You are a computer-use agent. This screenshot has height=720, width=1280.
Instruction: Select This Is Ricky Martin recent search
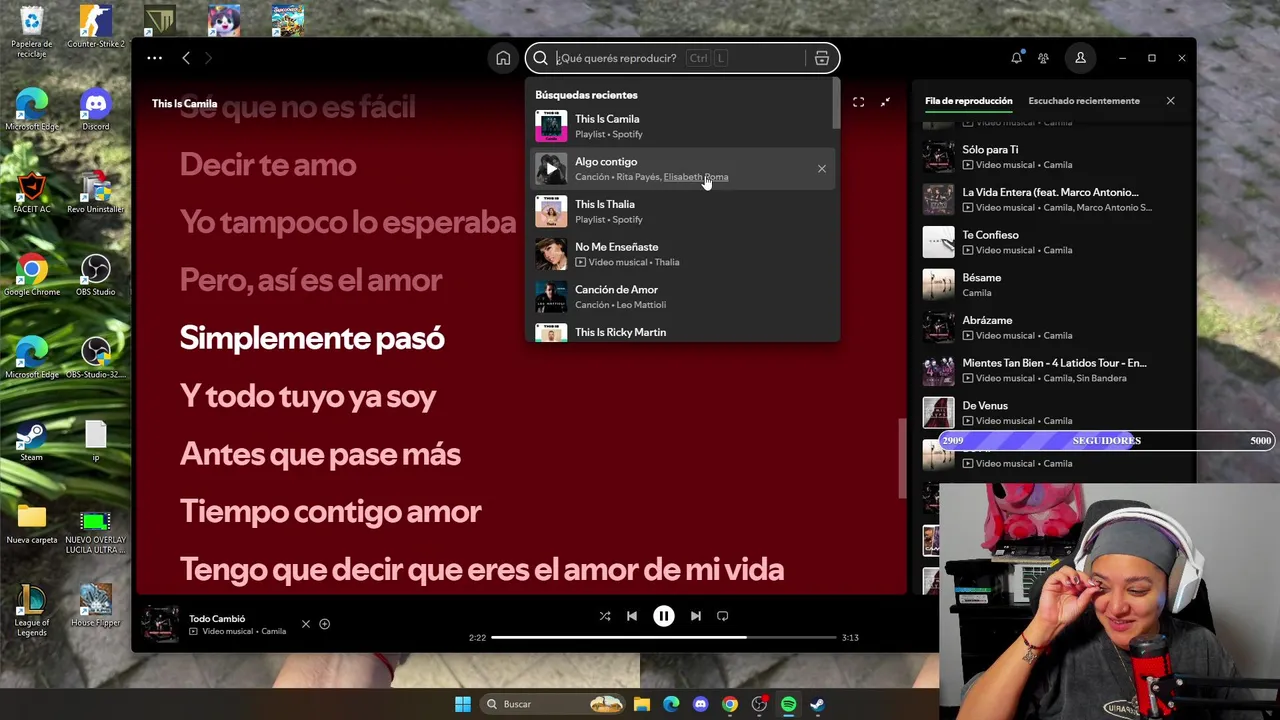(683, 331)
